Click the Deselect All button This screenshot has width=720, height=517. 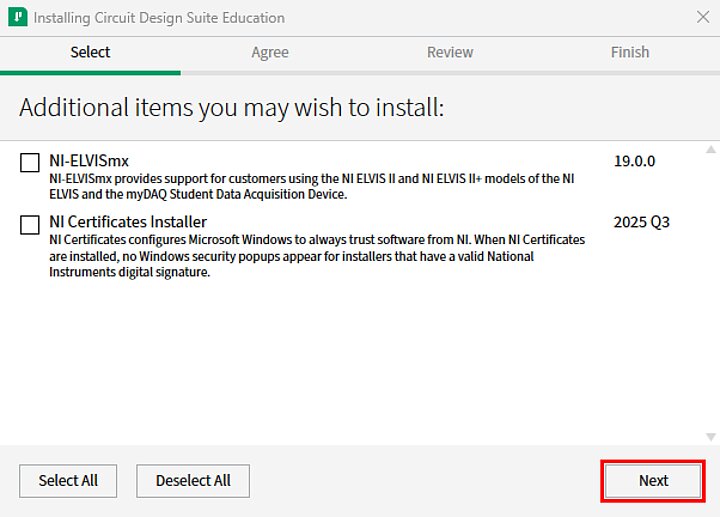coord(193,481)
